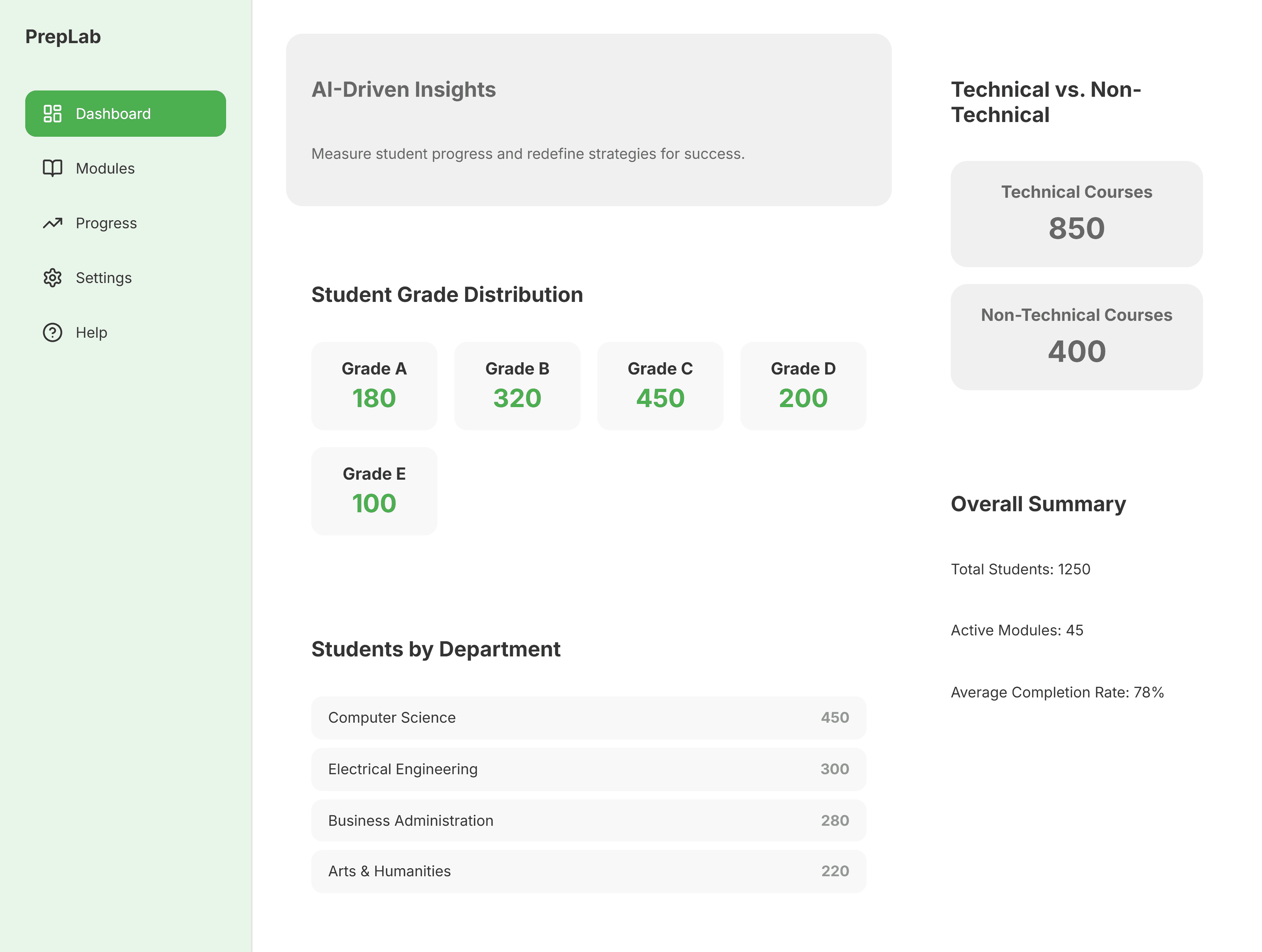Viewport: 1262px width, 952px height.
Task: Open Settings from the sidebar
Action: coord(103,278)
